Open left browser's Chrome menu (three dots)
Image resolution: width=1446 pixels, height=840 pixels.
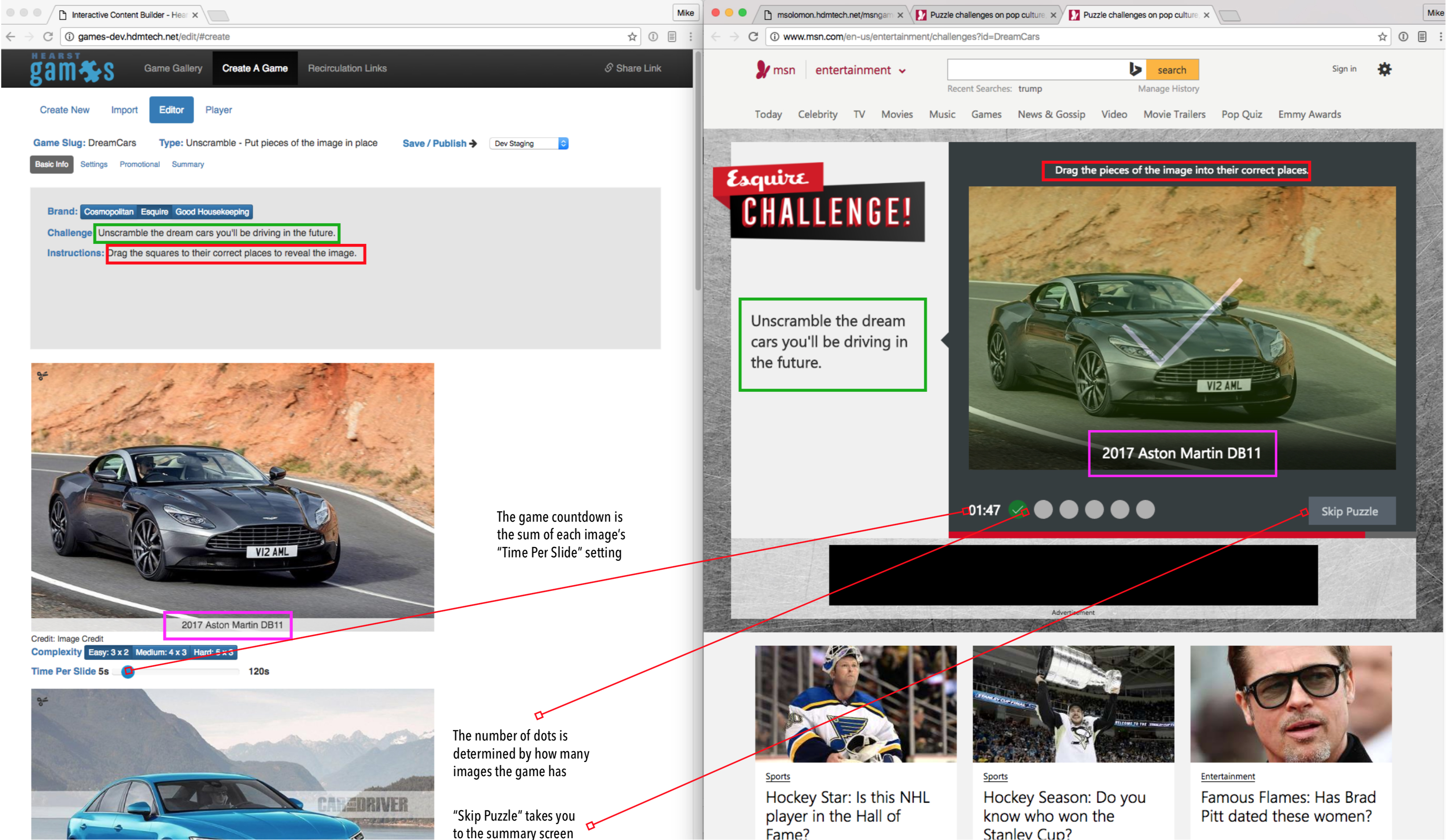690,37
